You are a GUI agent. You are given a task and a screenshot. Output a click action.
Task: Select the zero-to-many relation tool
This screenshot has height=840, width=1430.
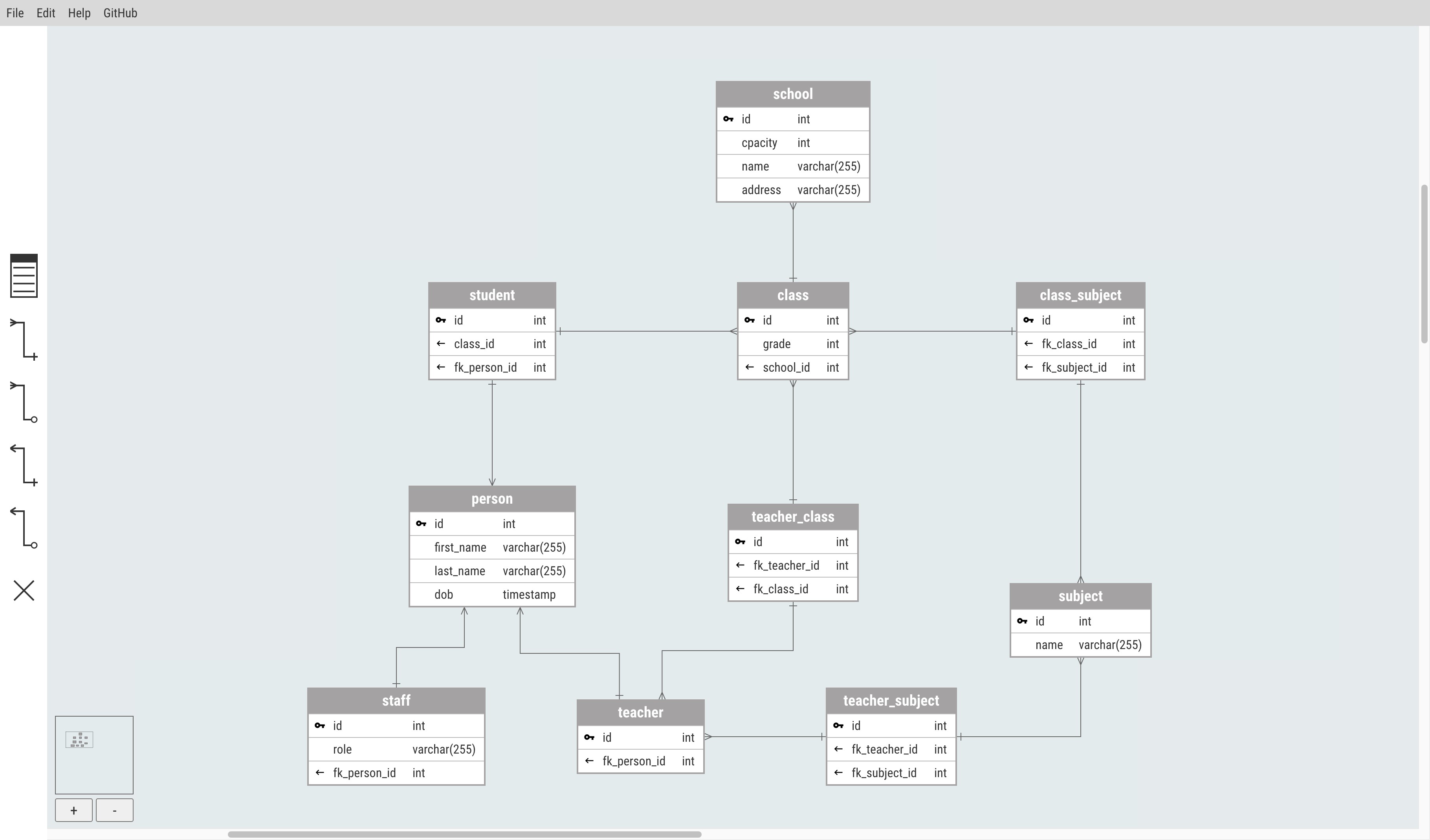24,402
